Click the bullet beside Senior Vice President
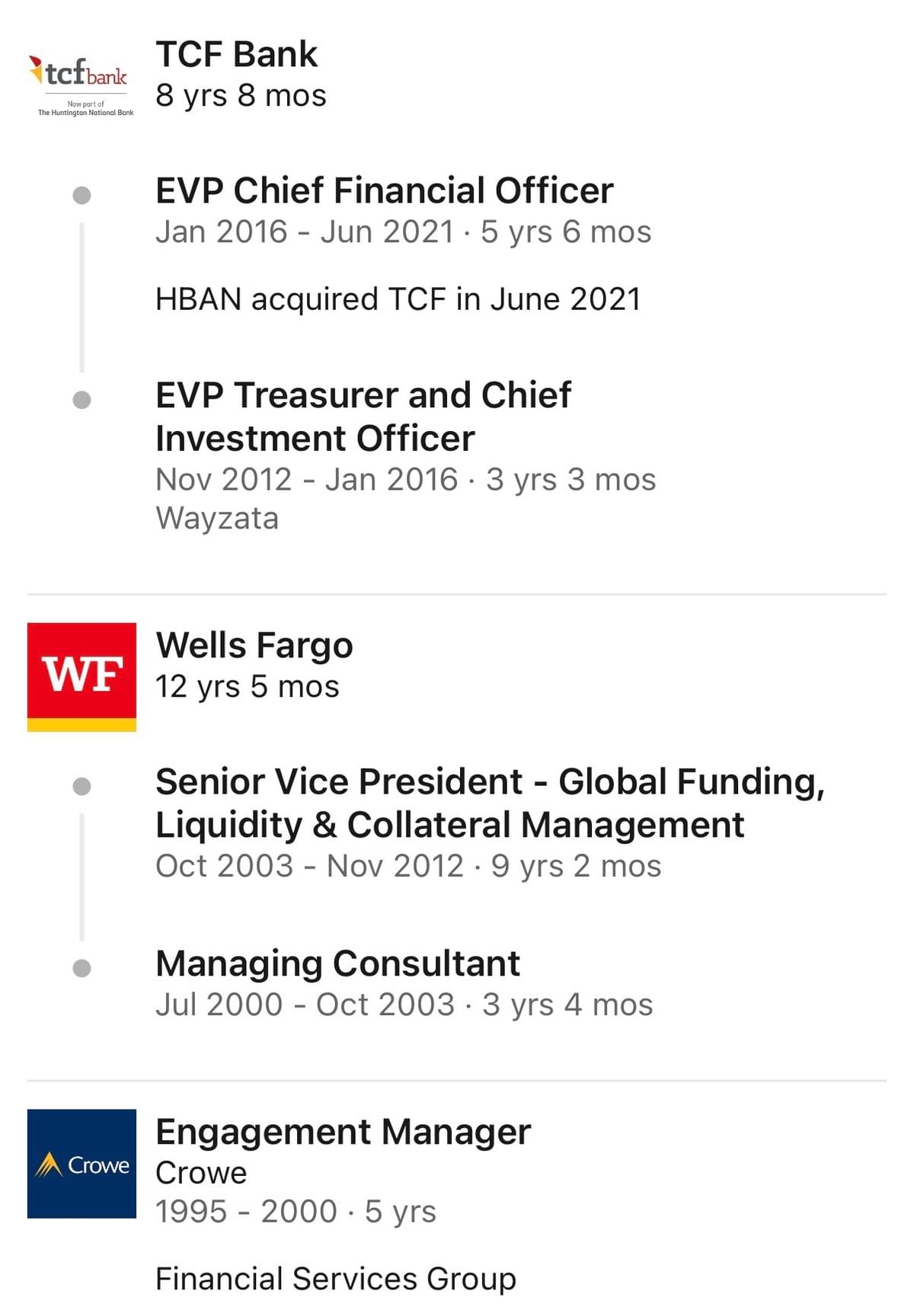Viewport: 914px width, 1316px height. tap(81, 786)
